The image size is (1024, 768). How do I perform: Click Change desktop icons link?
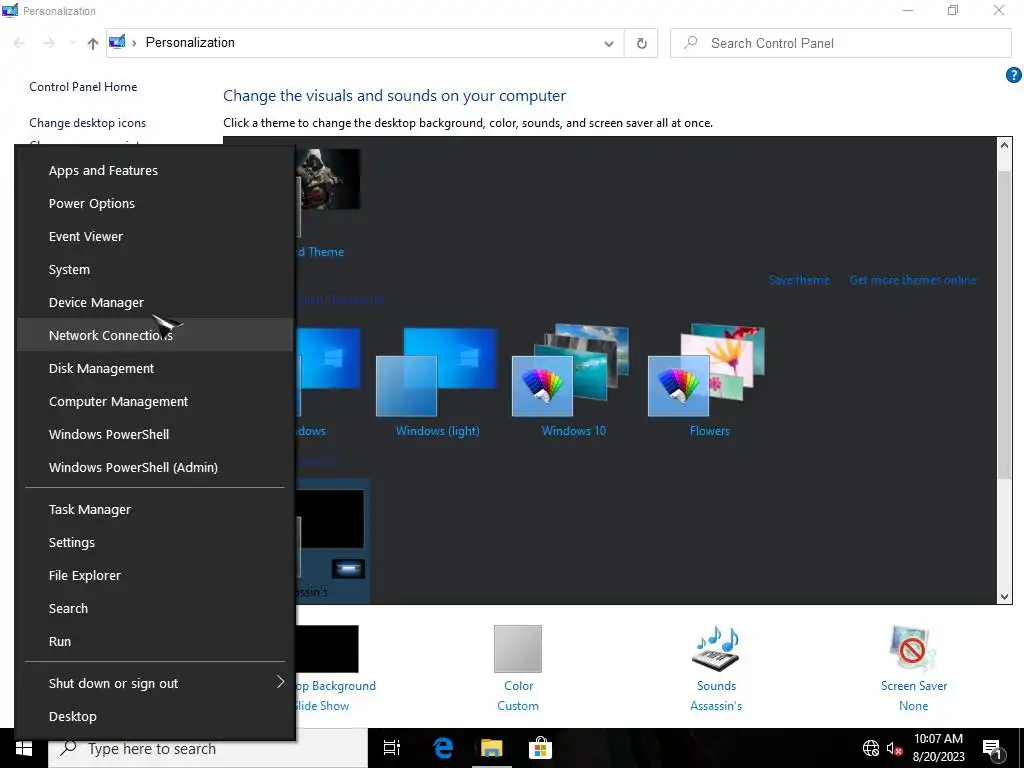[x=88, y=123]
